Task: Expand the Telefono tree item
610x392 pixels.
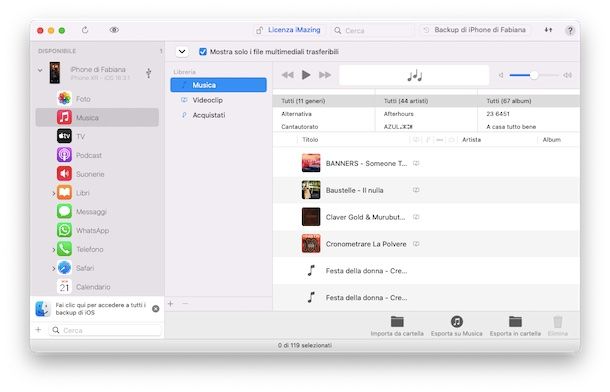Action: tap(53, 249)
